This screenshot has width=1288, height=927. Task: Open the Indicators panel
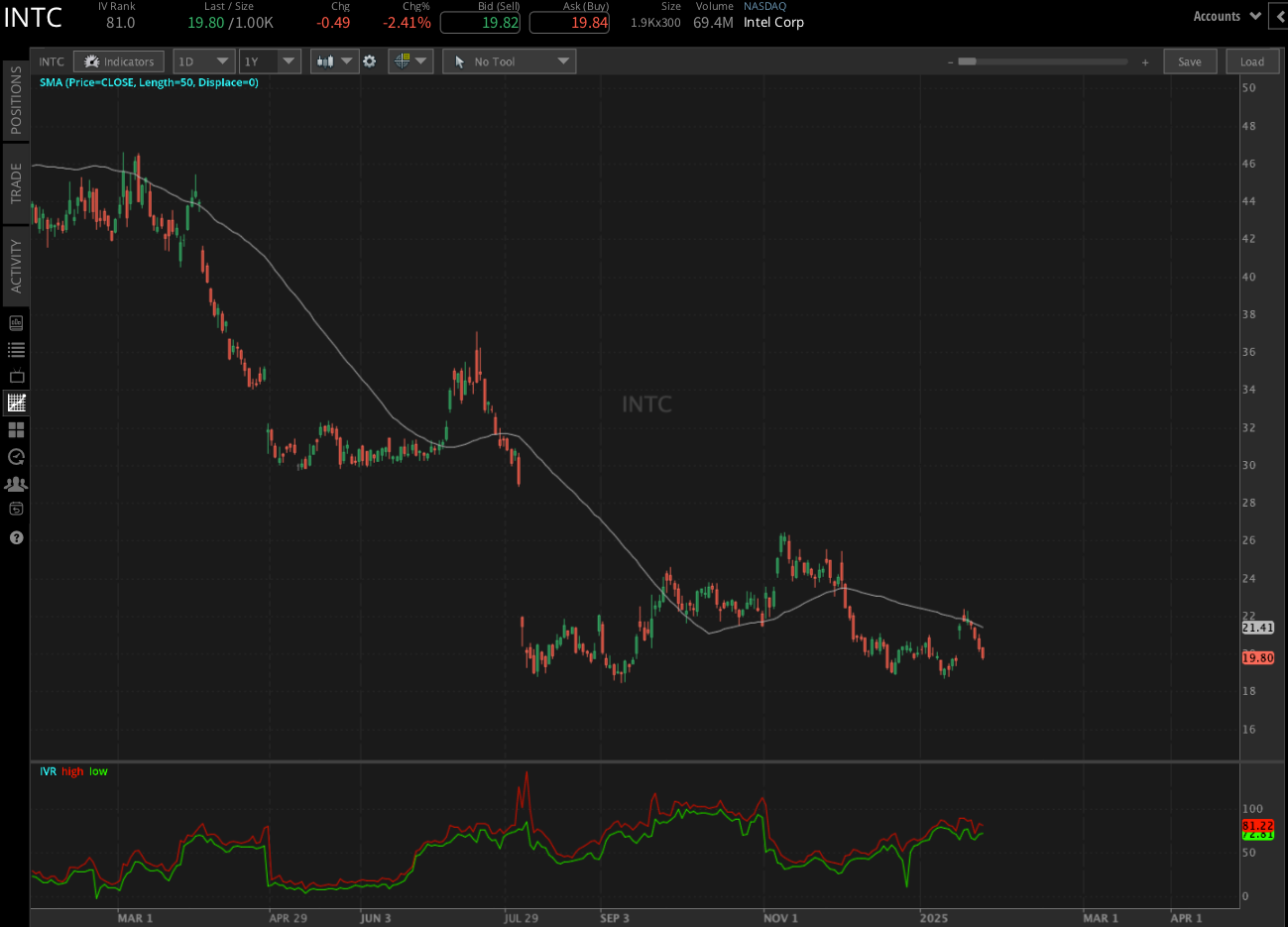[x=118, y=60]
